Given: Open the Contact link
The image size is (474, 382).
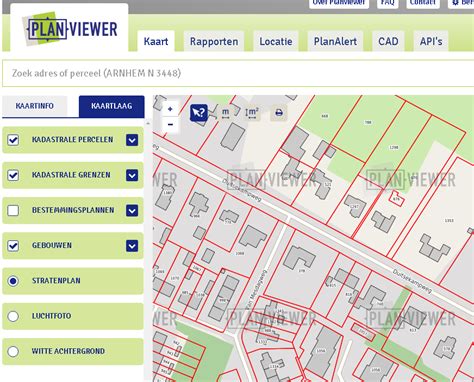Looking at the screenshot, I should 423,3.
